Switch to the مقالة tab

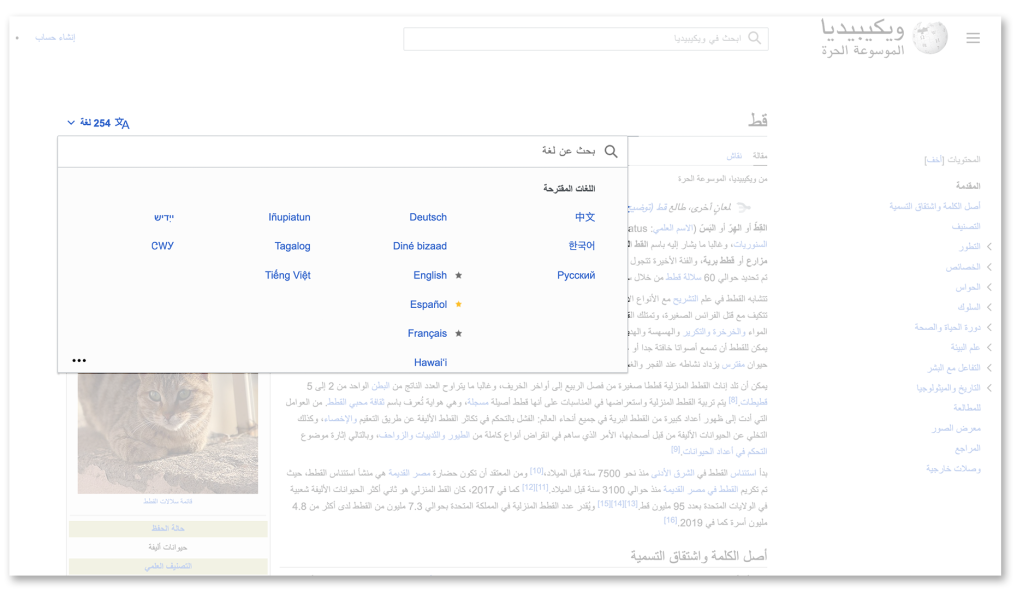[x=760, y=155]
